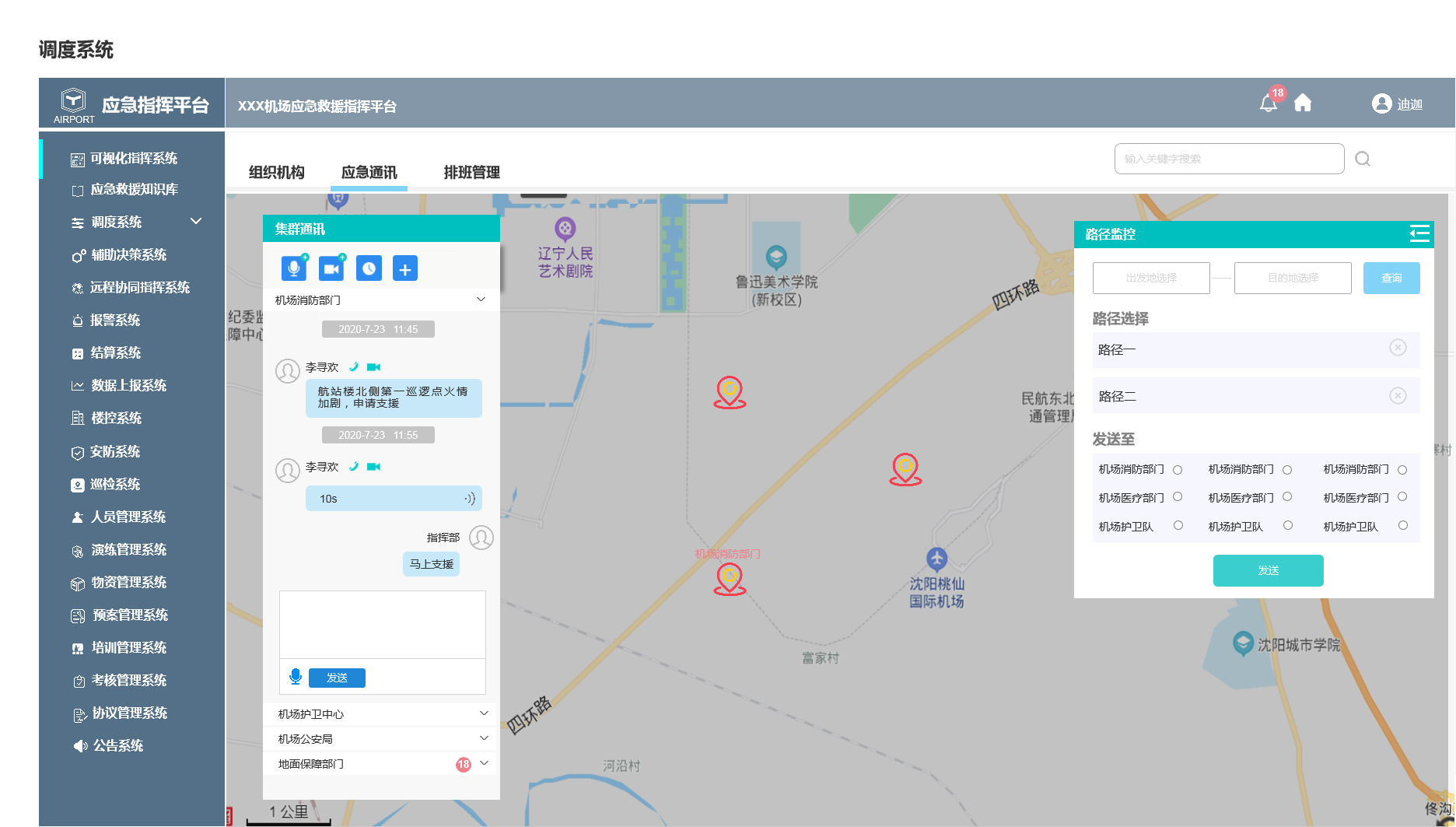Open 演练管理系统 menu item
Screen dimensions: 1456x827
119,549
